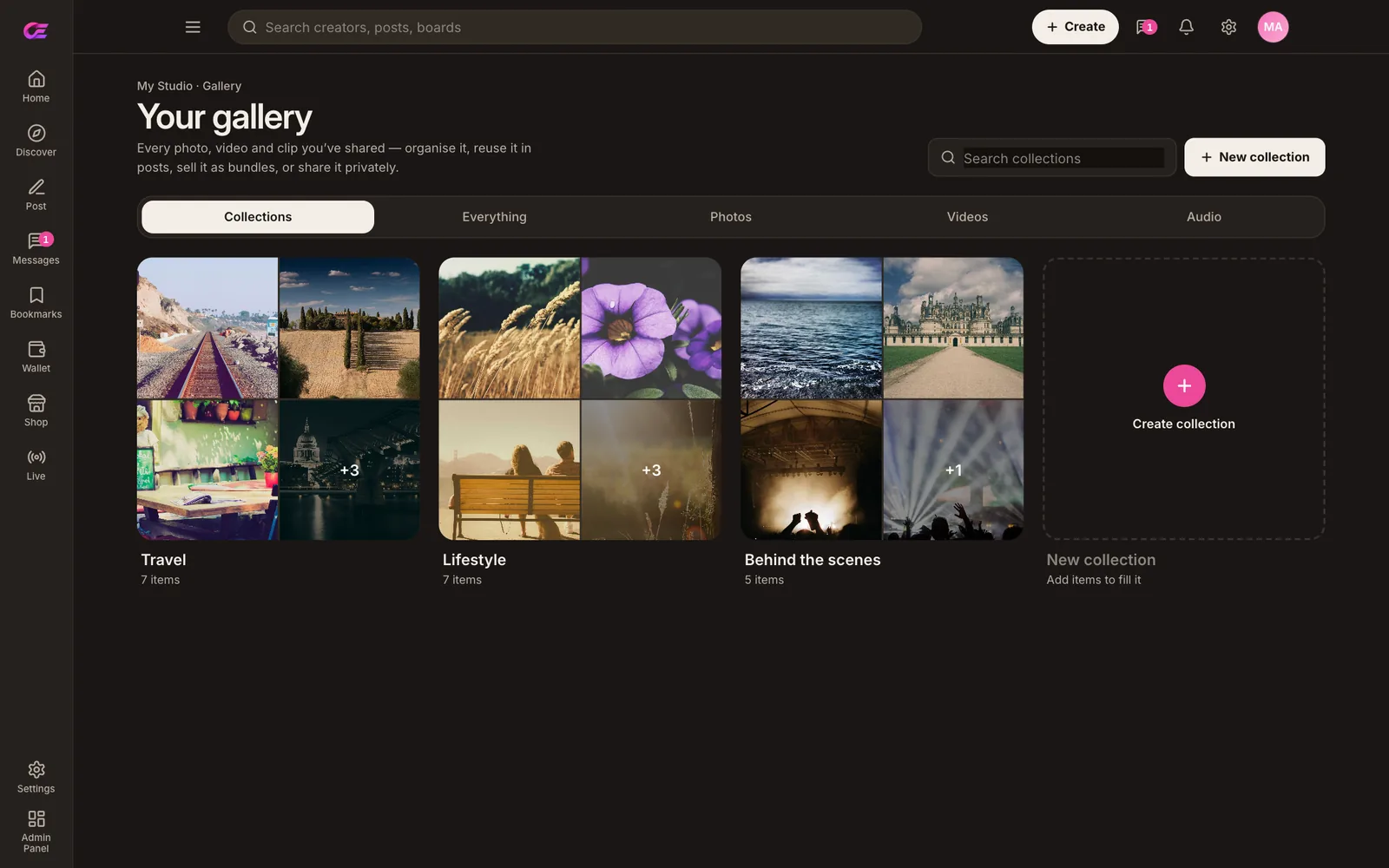Viewport: 1389px width, 868px height.
Task: Open Behind the scenes ocean thumbnail
Action: (x=812, y=328)
